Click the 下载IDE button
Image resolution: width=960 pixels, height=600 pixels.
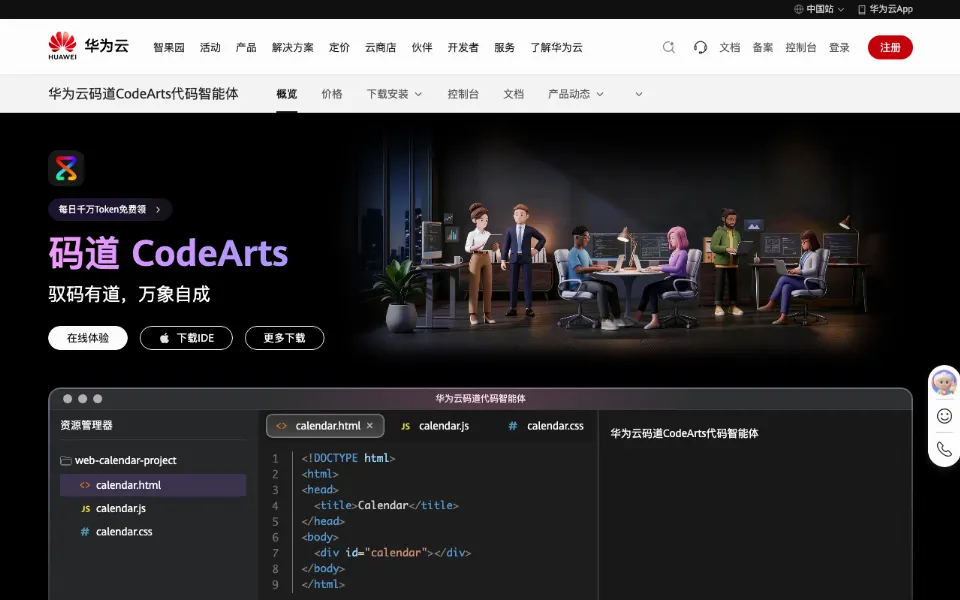(186, 338)
